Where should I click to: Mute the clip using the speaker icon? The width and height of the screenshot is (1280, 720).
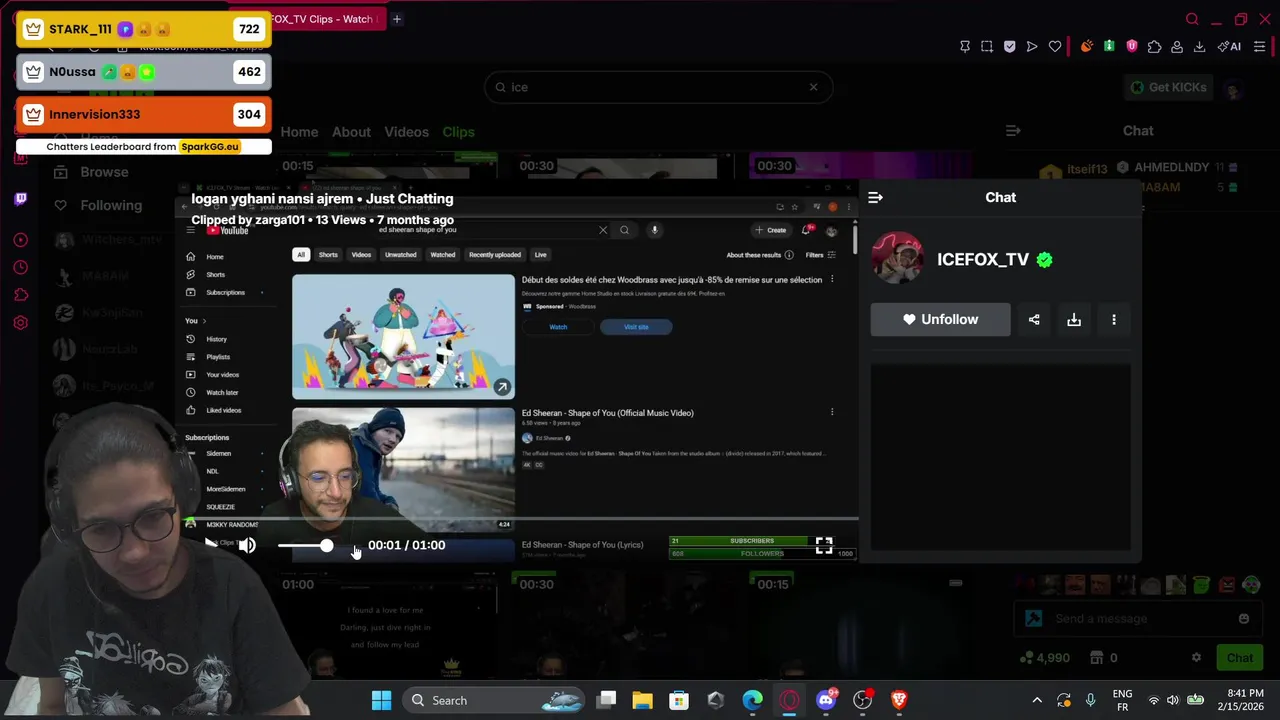tap(247, 545)
